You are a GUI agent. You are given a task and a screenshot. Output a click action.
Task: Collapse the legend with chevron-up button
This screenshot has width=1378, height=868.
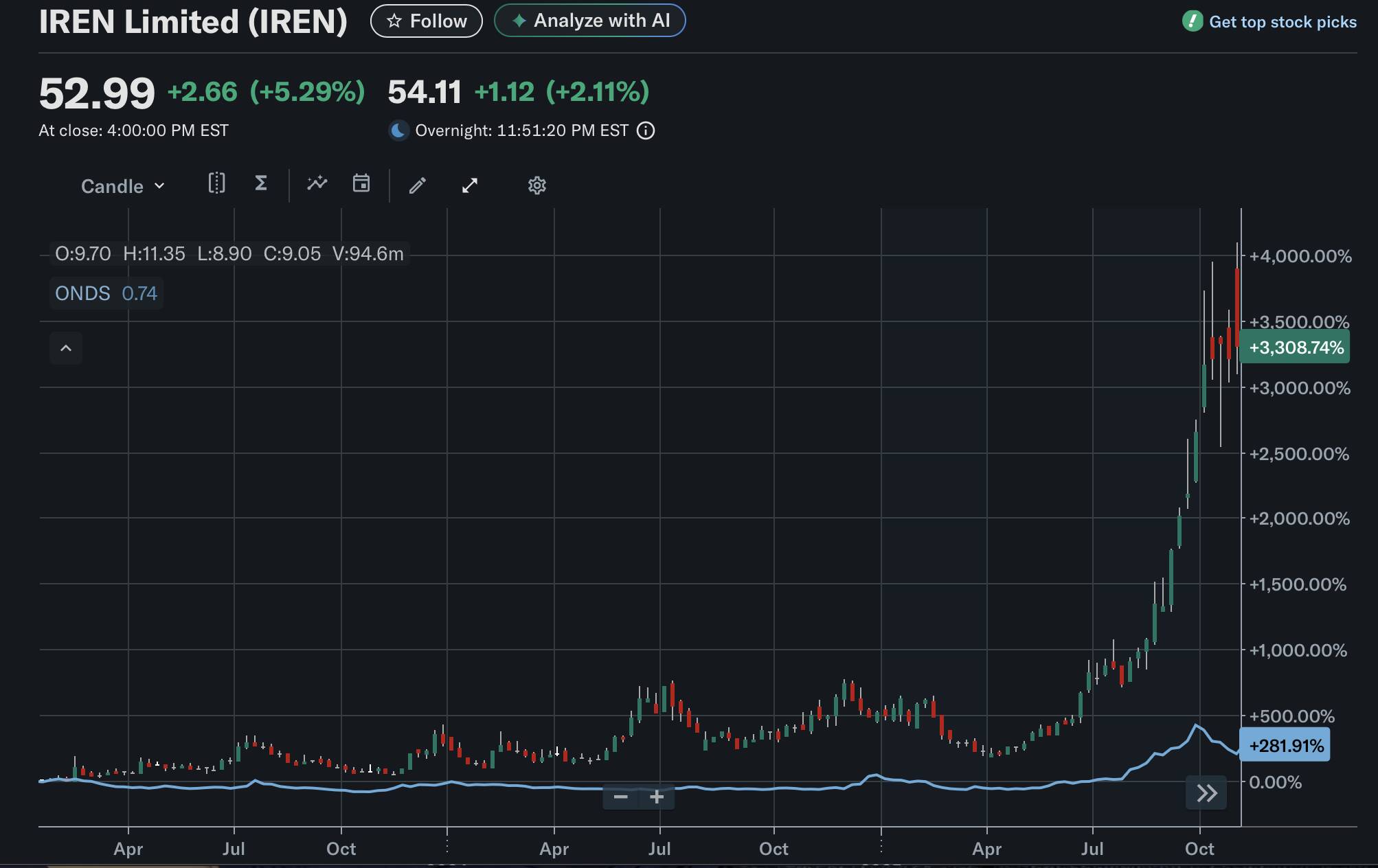tap(66, 348)
